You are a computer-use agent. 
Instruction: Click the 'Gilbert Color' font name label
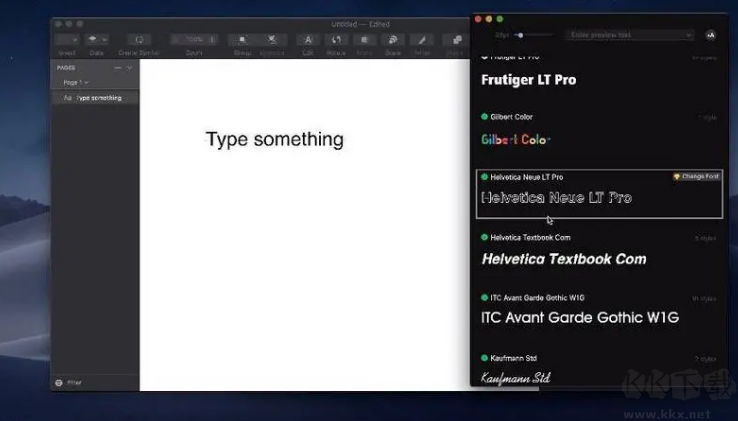point(512,117)
